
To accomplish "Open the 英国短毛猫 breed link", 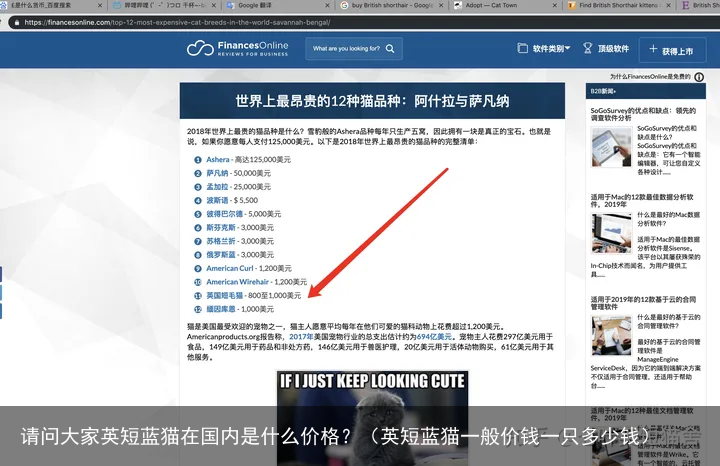I will [225, 296].
